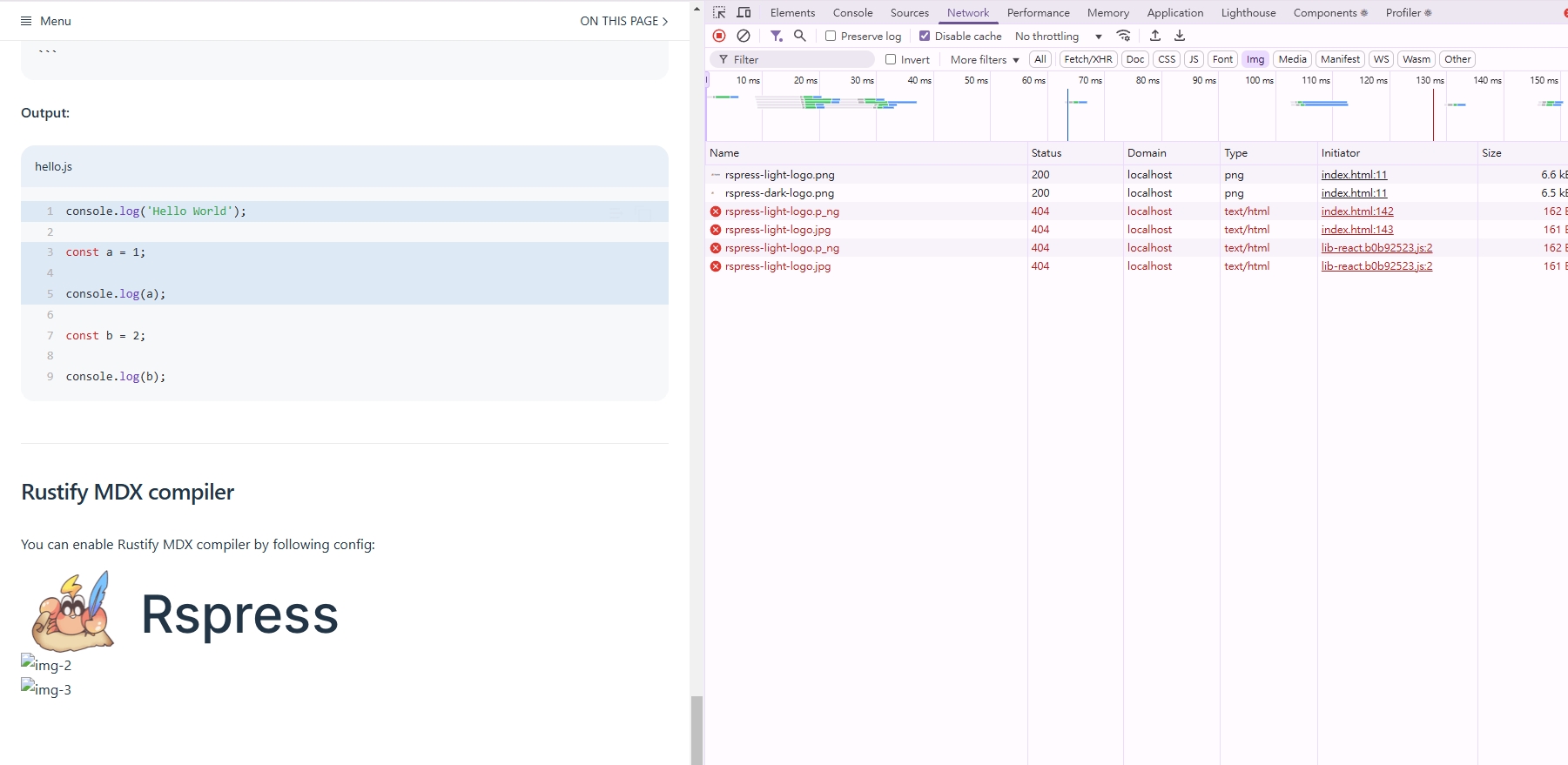Filter requests by Fetch/XHR
Viewport: 1568px width, 765px height.
coord(1088,59)
